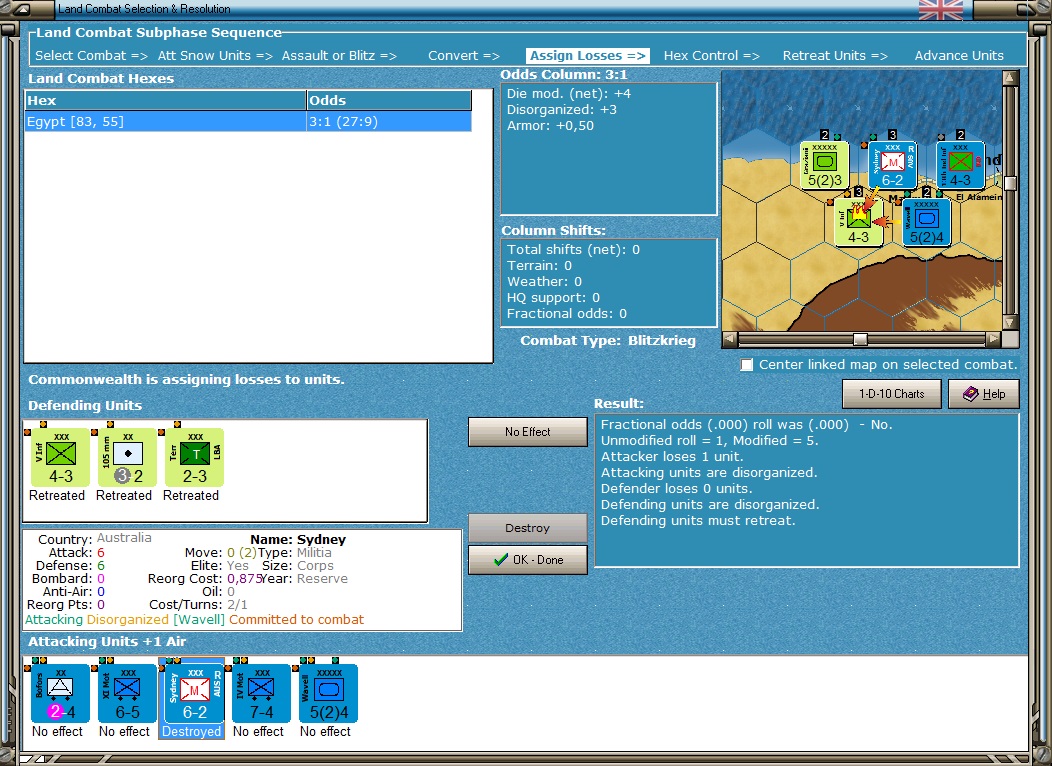This screenshot has width=1052, height=766.
Task: Open the 1-D-10 Charts
Action: pos(892,394)
